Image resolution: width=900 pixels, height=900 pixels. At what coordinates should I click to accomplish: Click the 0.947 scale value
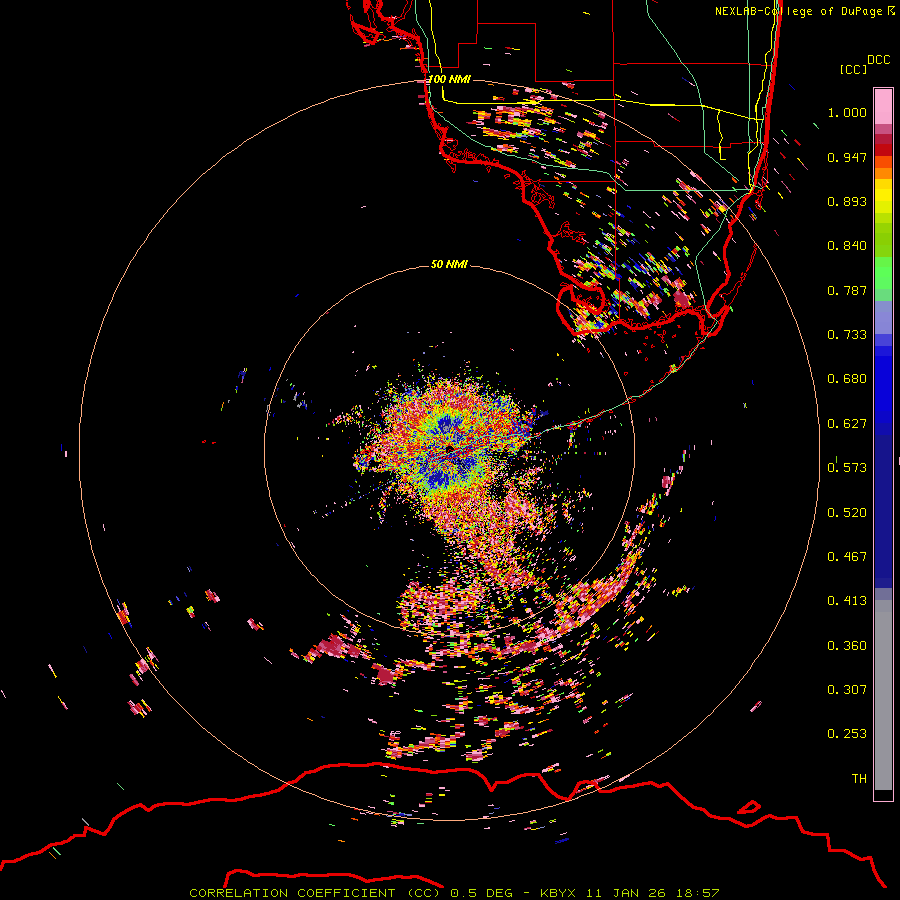847,157
